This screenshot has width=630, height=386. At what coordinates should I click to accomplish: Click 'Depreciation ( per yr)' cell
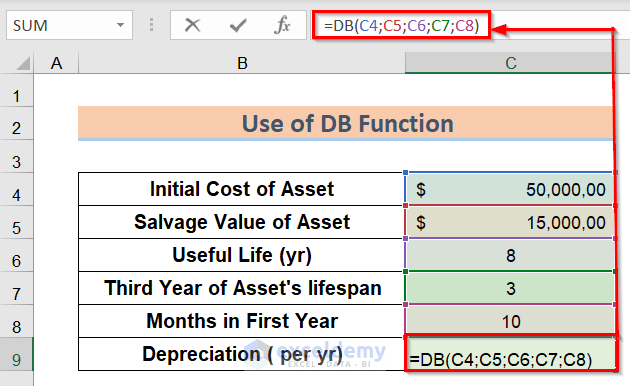tap(241, 354)
